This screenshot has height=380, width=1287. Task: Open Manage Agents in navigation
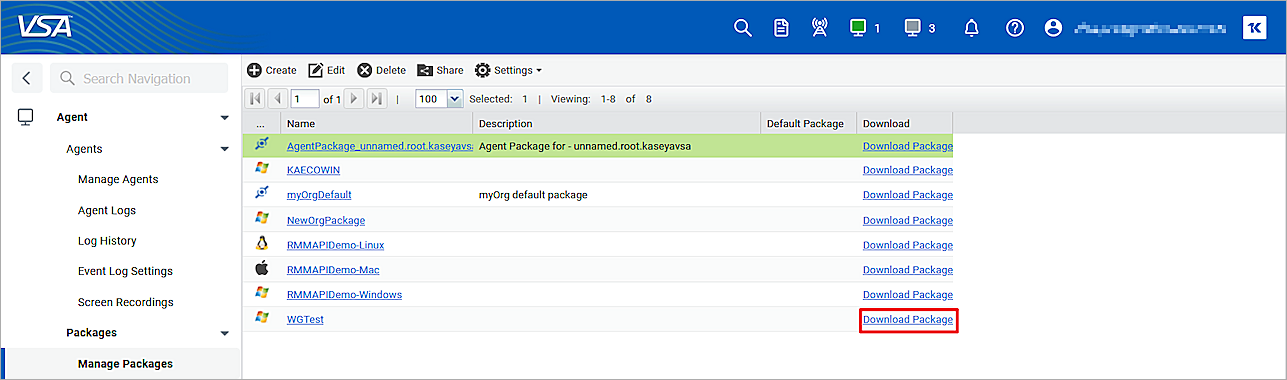(x=118, y=180)
